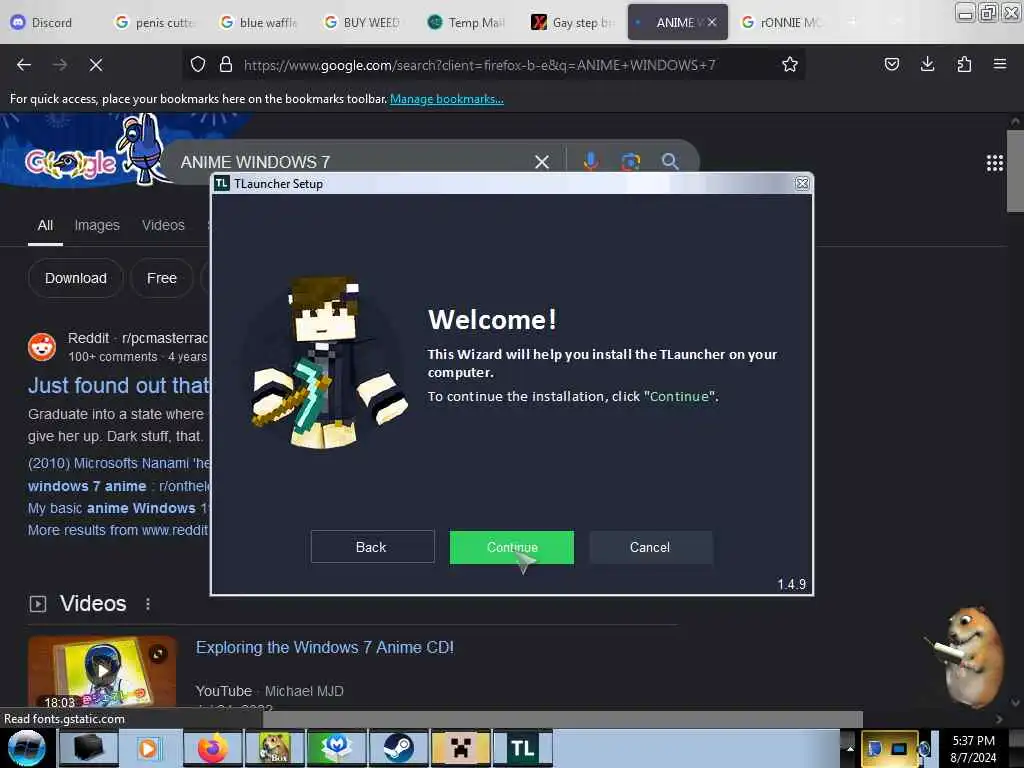Go back a page in Firefox
1024x768 pixels.
[x=24, y=65]
